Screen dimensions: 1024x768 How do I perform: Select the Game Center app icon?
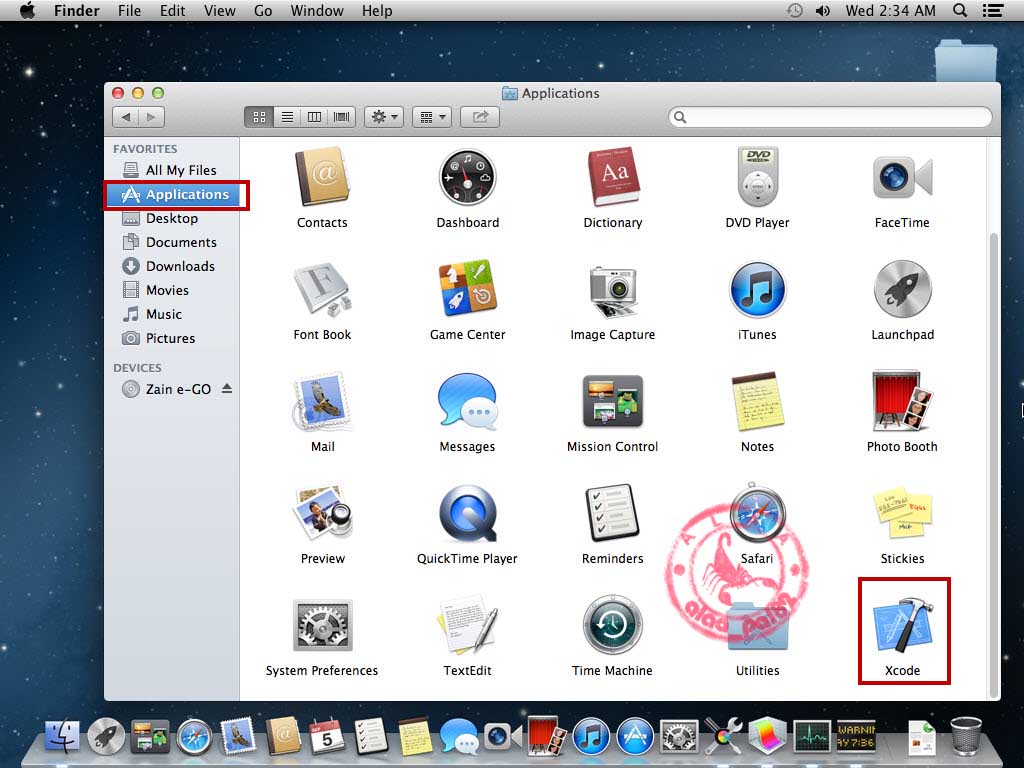(x=467, y=289)
